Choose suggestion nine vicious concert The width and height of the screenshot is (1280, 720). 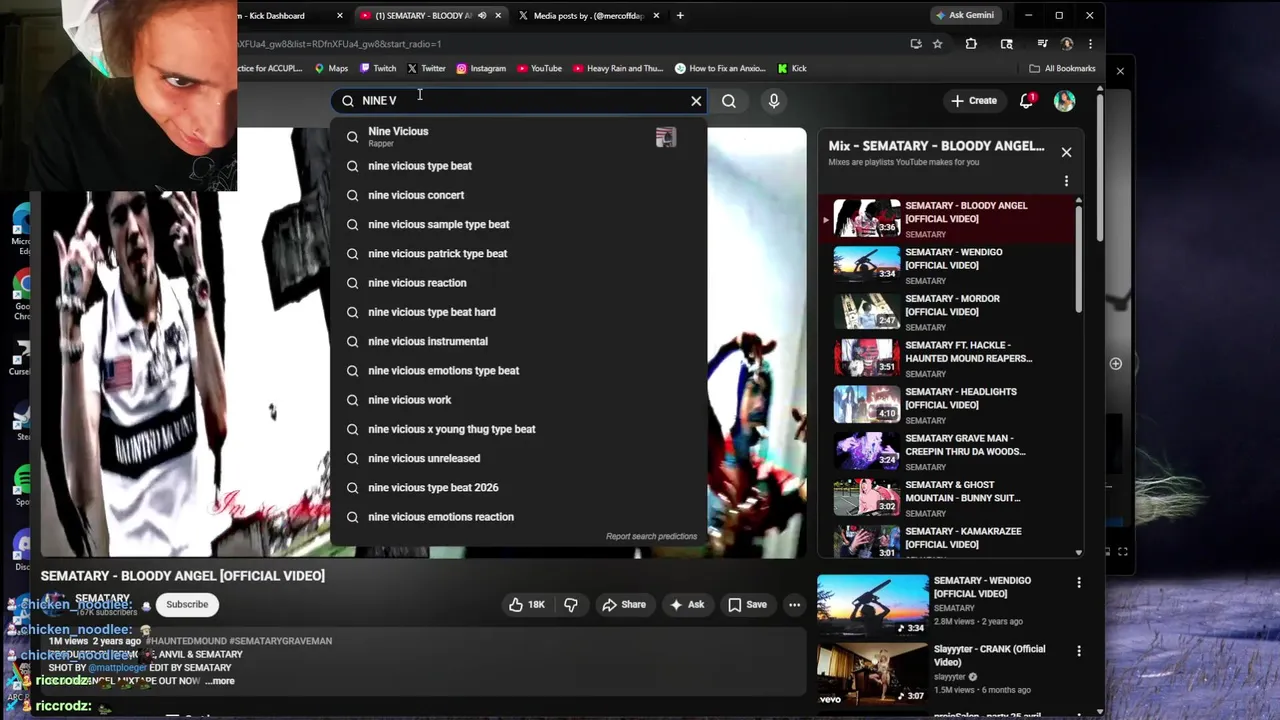[518, 195]
